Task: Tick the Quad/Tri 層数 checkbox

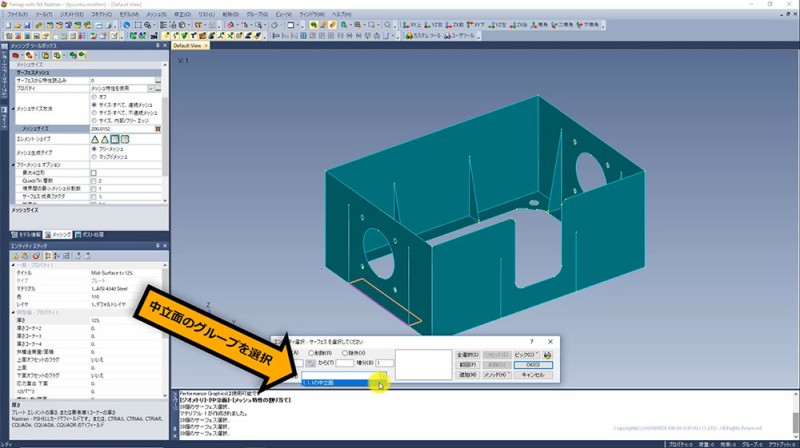Action: coord(93,181)
